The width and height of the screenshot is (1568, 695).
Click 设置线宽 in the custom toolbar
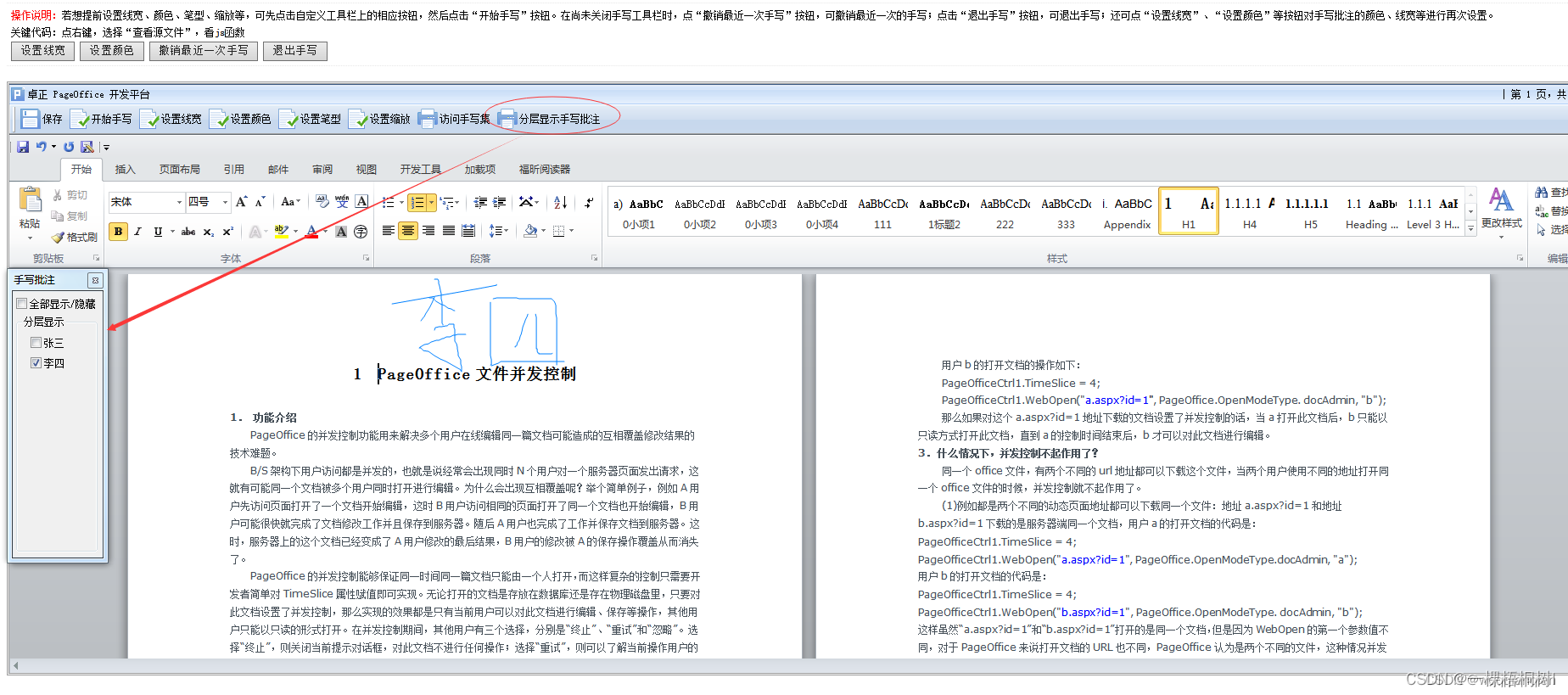tap(171, 119)
